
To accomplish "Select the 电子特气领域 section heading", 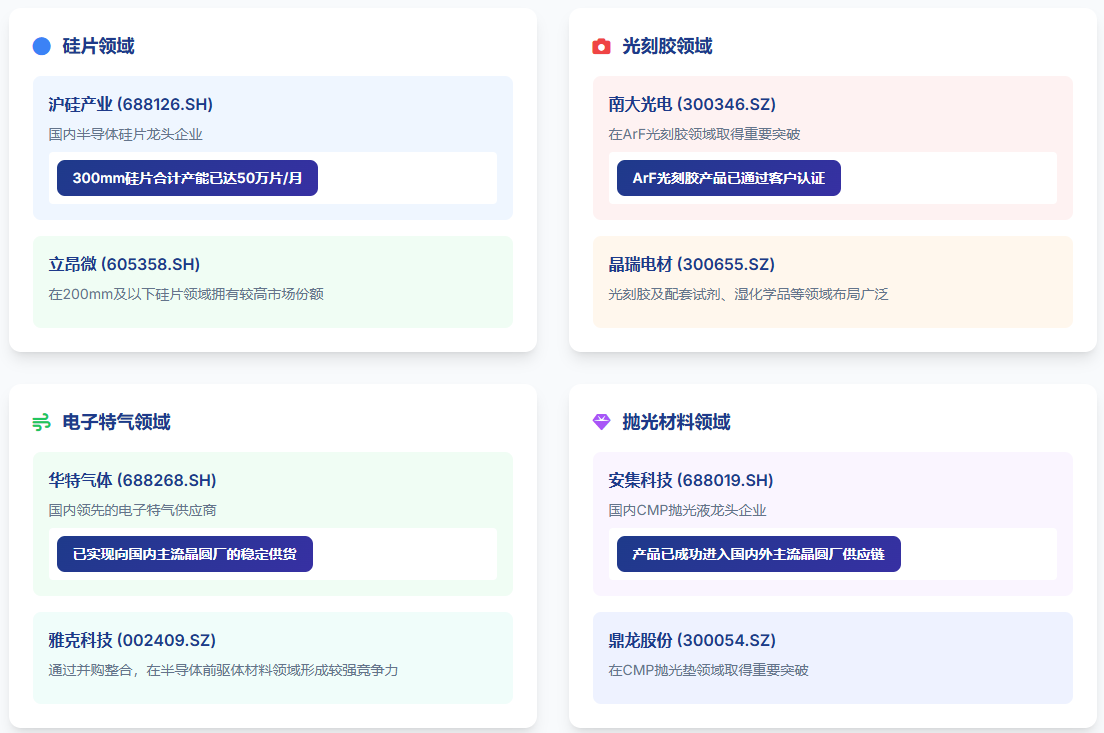I will (x=117, y=422).
